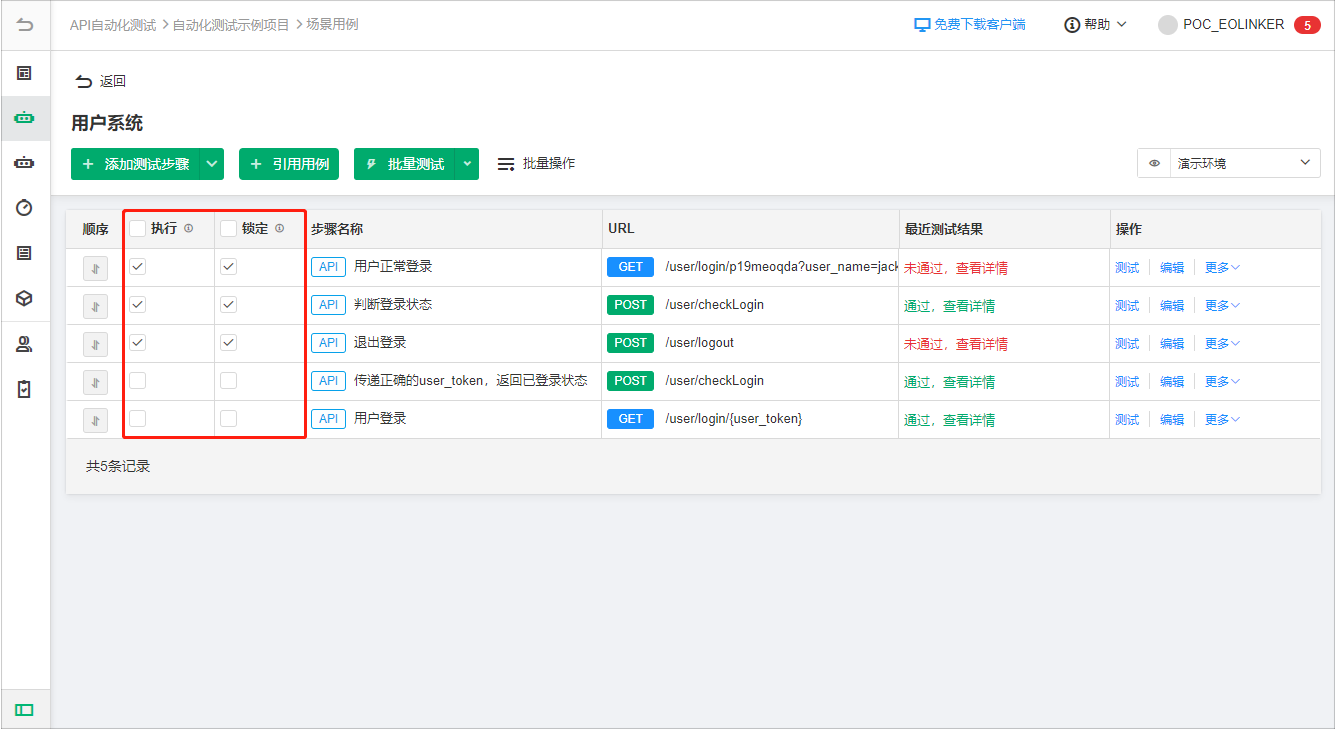The image size is (1336, 730).
Task: Go to API自动化测试 breadcrumb
Action: pos(113,25)
